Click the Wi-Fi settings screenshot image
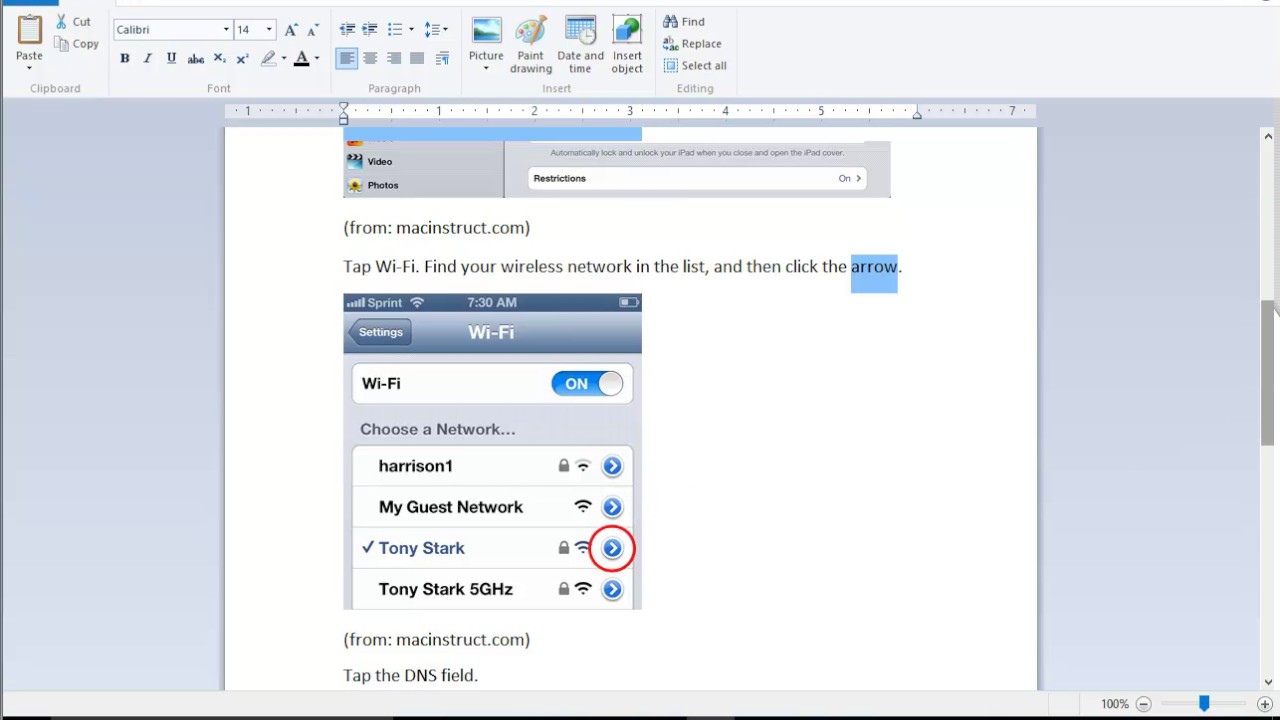The width and height of the screenshot is (1280, 720). click(492, 451)
